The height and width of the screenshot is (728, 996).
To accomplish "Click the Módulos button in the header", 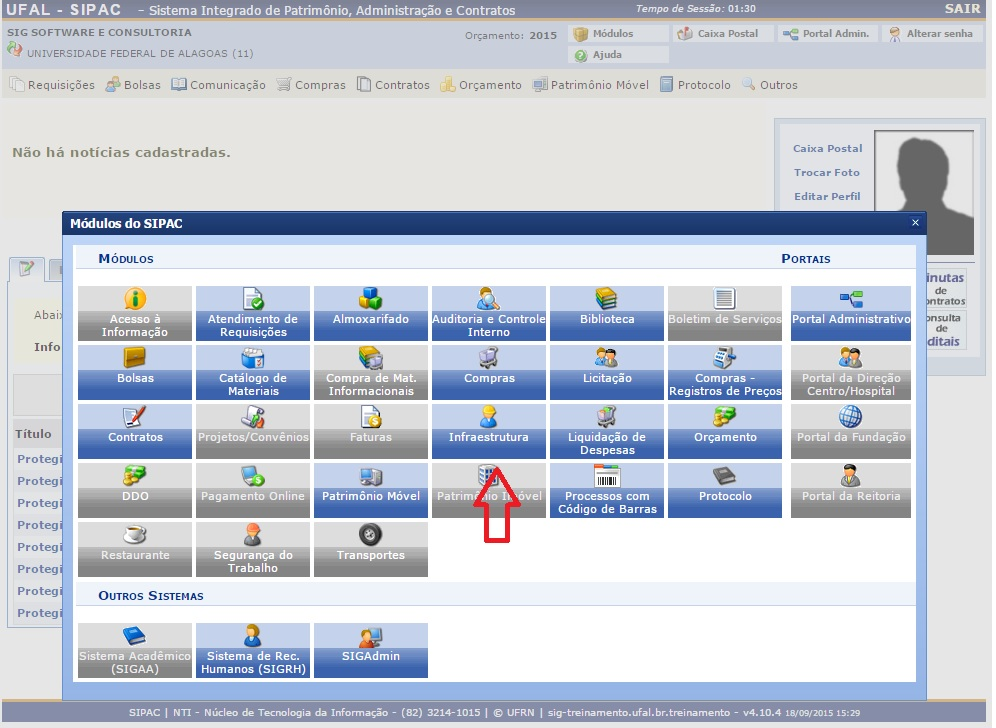I will tap(612, 34).
